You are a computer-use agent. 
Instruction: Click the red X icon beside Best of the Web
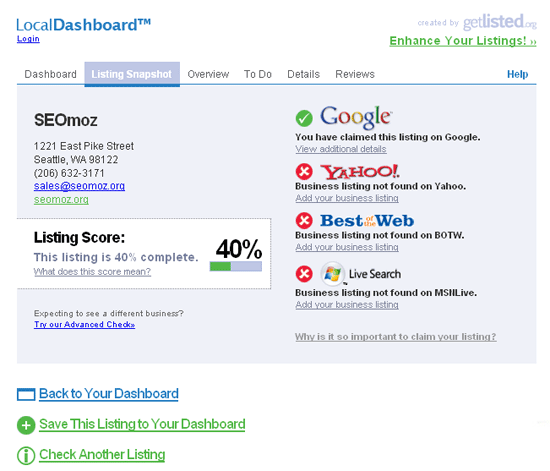tap(304, 221)
